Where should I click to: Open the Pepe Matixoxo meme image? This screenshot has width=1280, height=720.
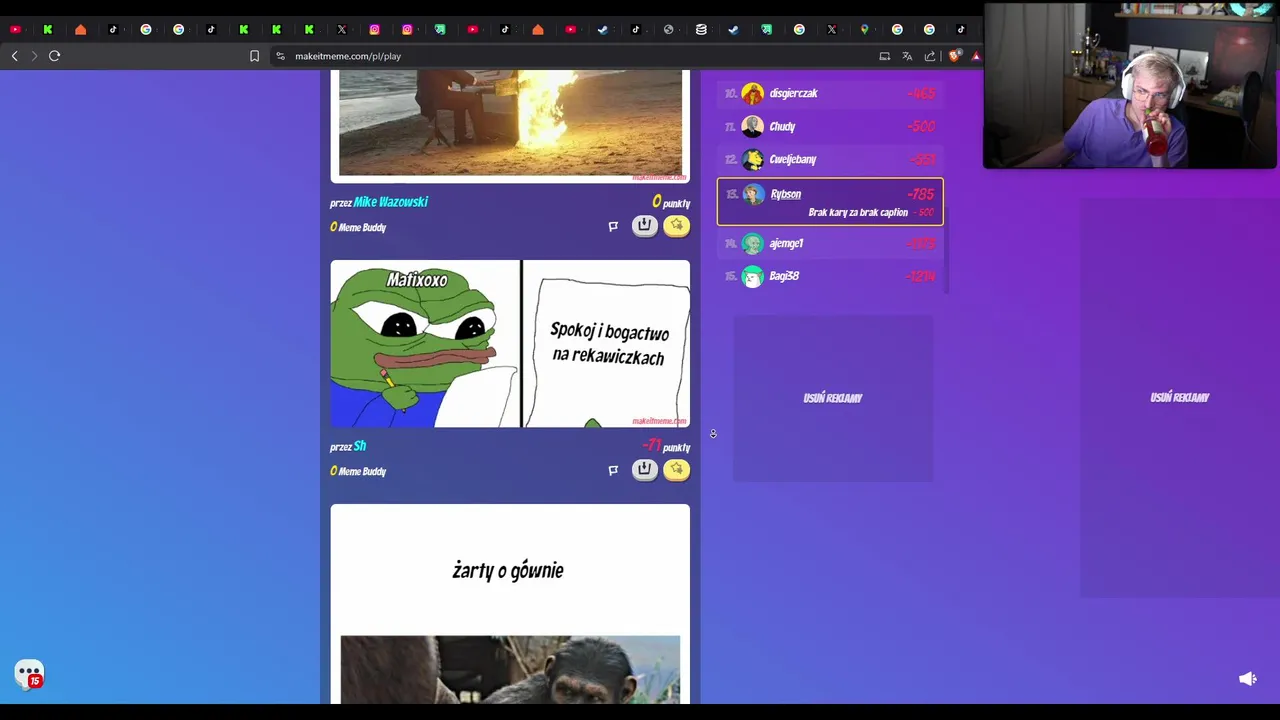(x=510, y=344)
